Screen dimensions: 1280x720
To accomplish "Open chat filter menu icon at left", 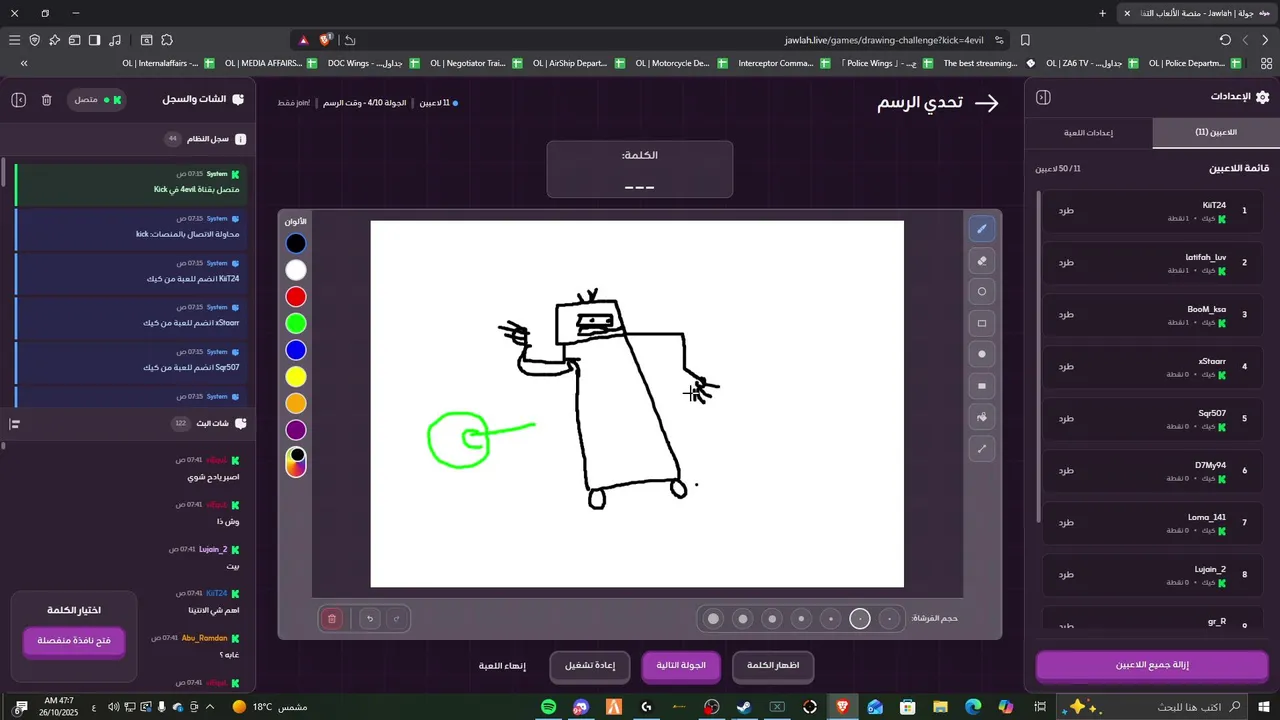I will [15, 424].
